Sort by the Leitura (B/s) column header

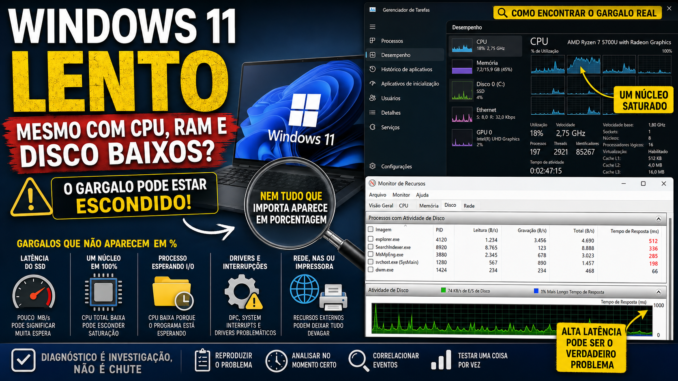tap(486, 230)
